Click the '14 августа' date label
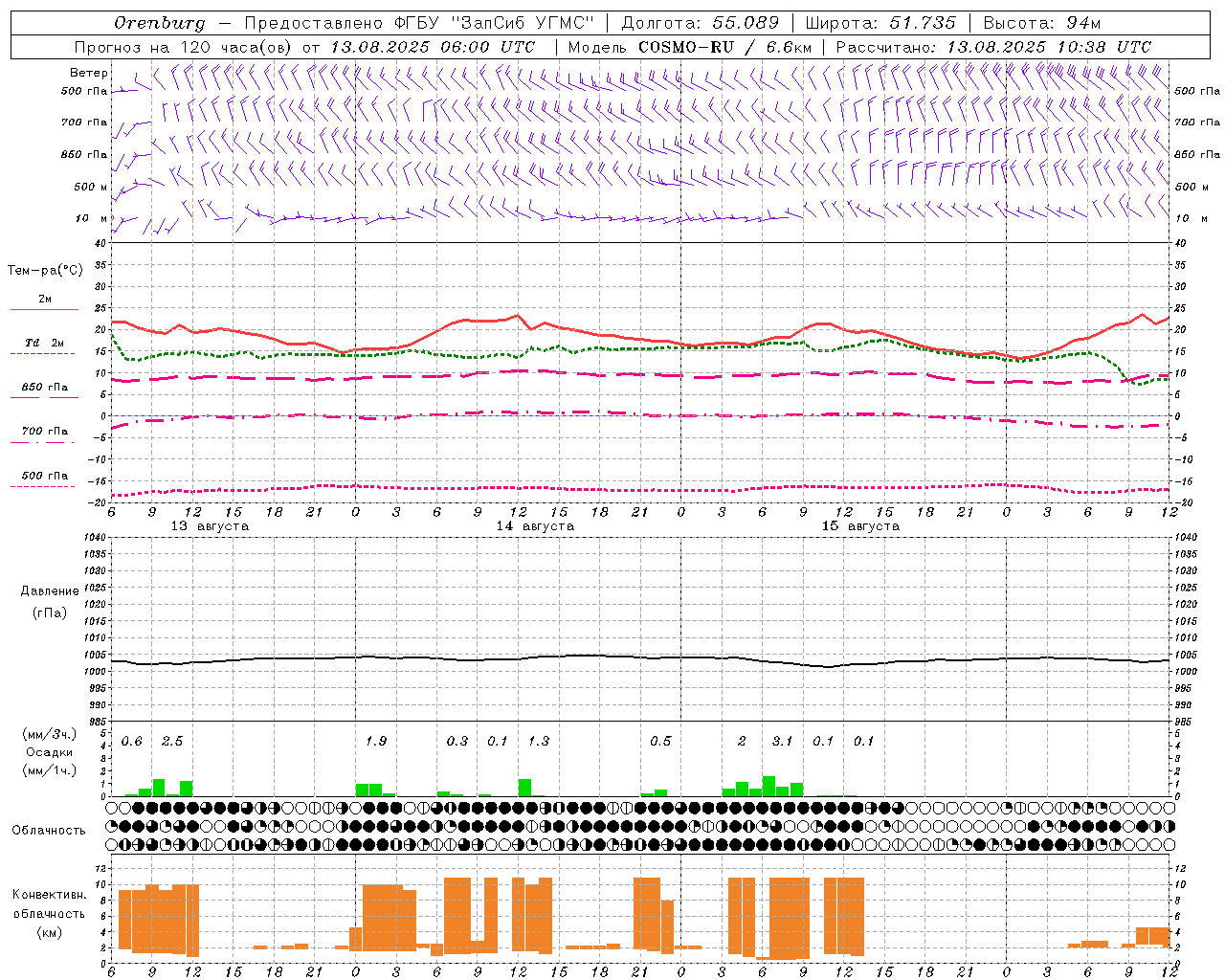This screenshot has width=1225, height=980. (x=535, y=526)
